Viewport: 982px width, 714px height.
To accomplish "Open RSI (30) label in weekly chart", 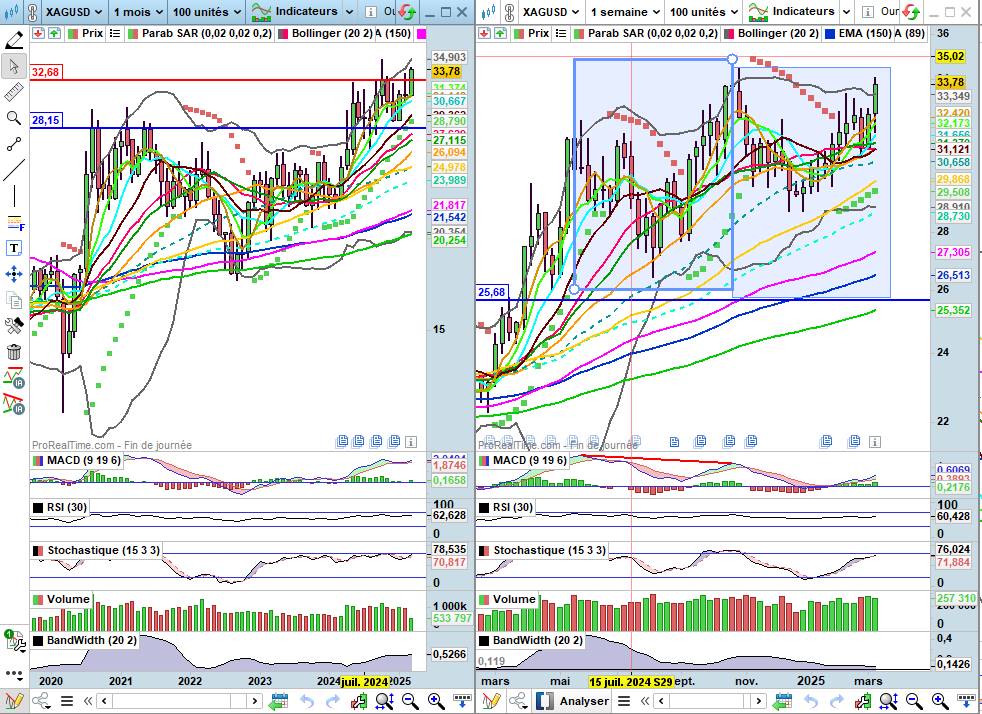I will 505,507.
